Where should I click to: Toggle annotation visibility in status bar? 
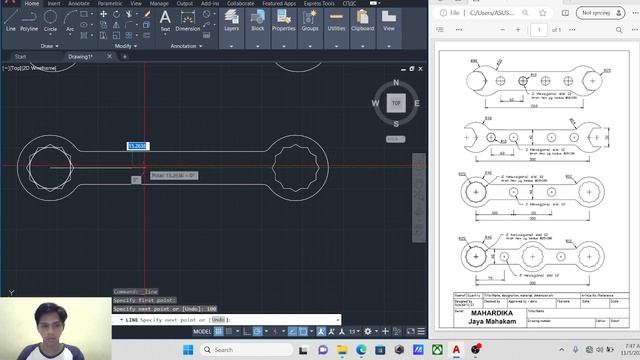tap(321, 331)
